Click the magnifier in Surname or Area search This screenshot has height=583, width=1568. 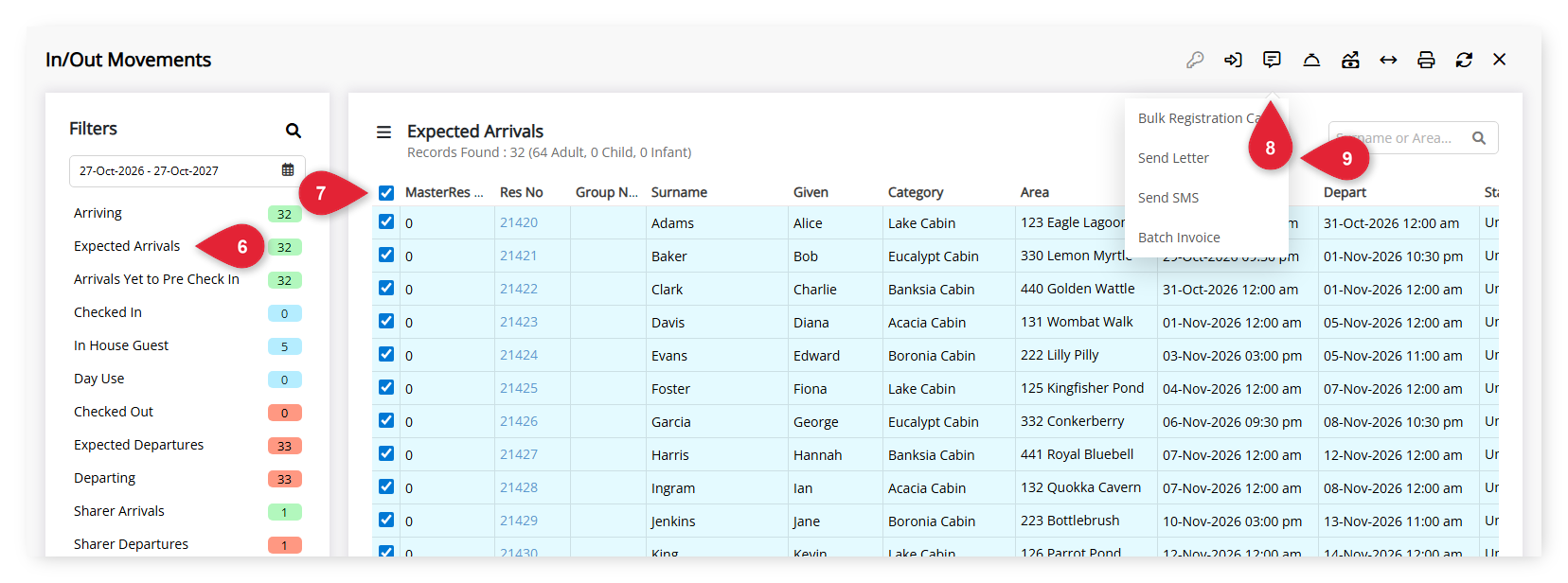point(1479,138)
